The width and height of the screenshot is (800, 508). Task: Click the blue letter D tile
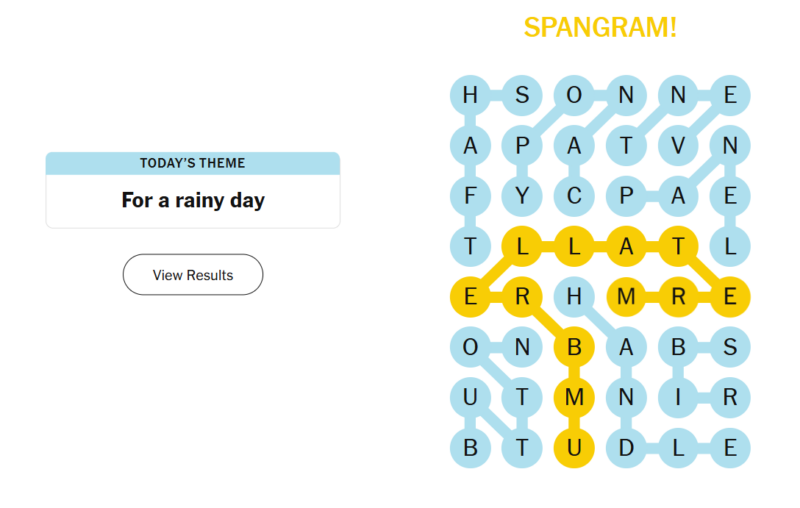click(x=626, y=448)
